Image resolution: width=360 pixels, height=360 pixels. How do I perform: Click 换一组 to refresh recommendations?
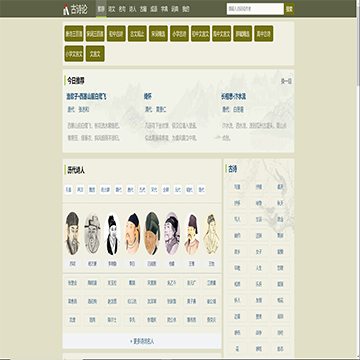tap(286, 81)
